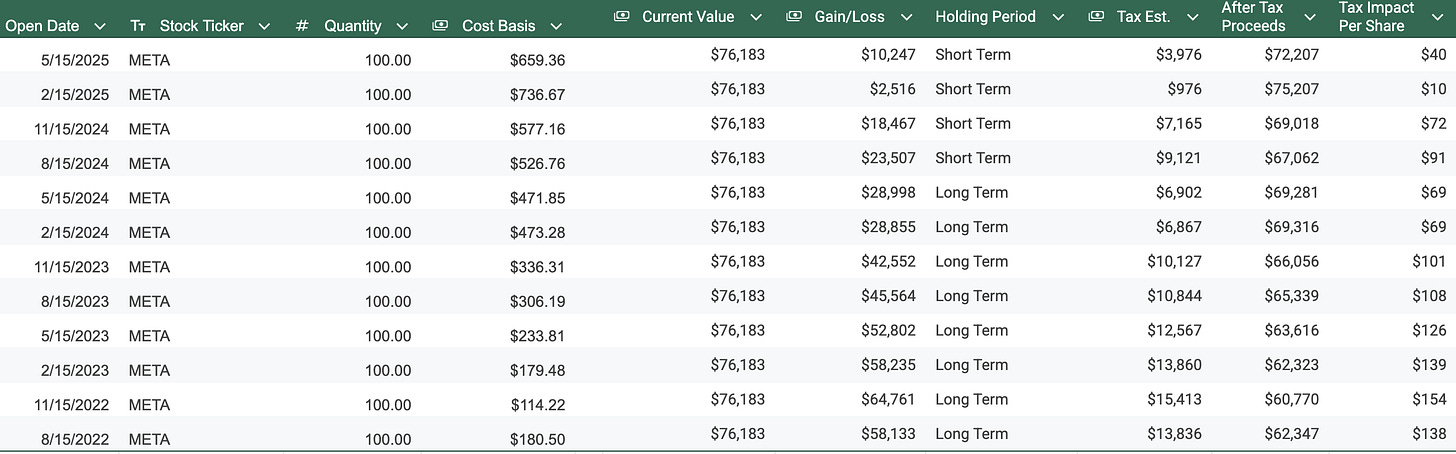Image resolution: width=1456 pixels, height=454 pixels.
Task: Select the after tax proceeds cell $72,207
Action: tap(1291, 54)
